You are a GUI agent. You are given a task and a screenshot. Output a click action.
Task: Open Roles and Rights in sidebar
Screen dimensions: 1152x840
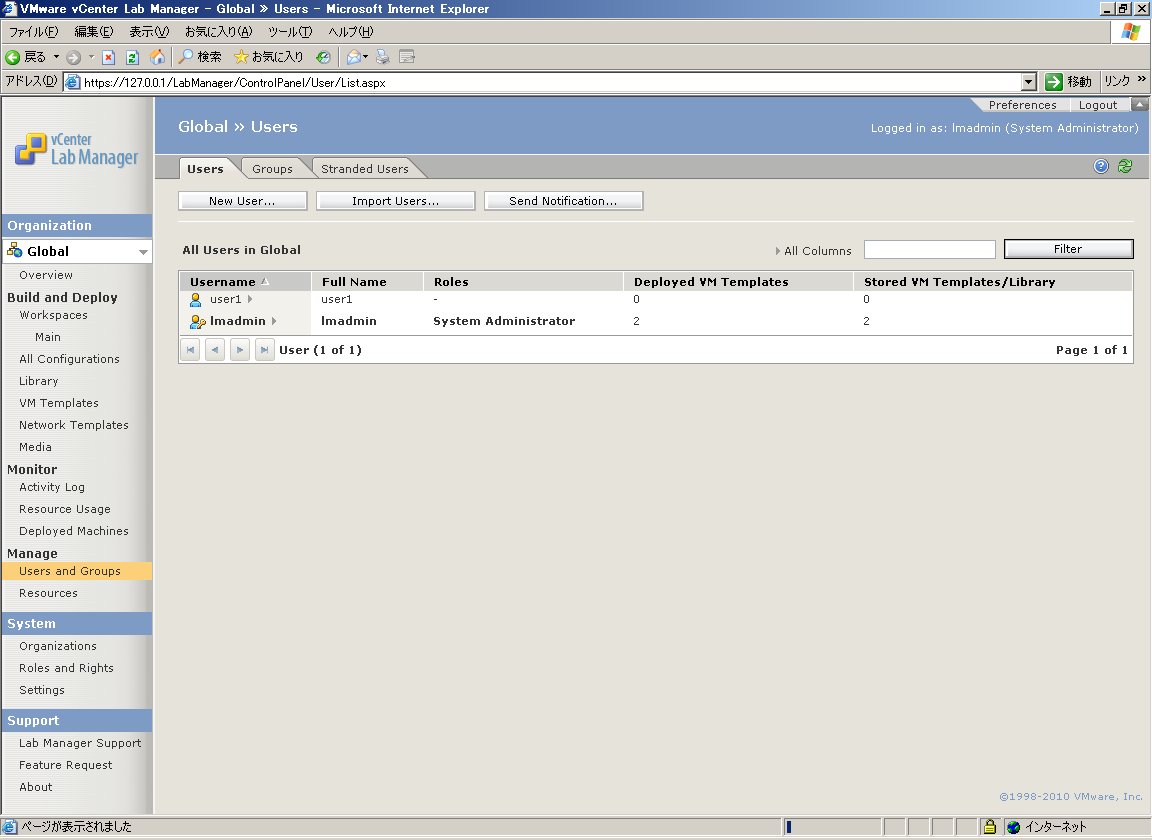pos(66,668)
